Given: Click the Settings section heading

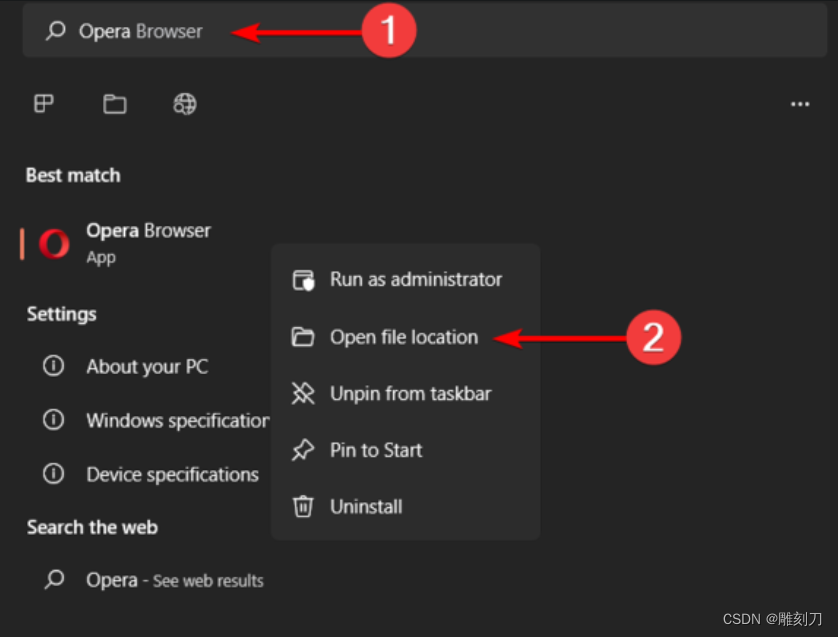Looking at the screenshot, I should pos(61,314).
